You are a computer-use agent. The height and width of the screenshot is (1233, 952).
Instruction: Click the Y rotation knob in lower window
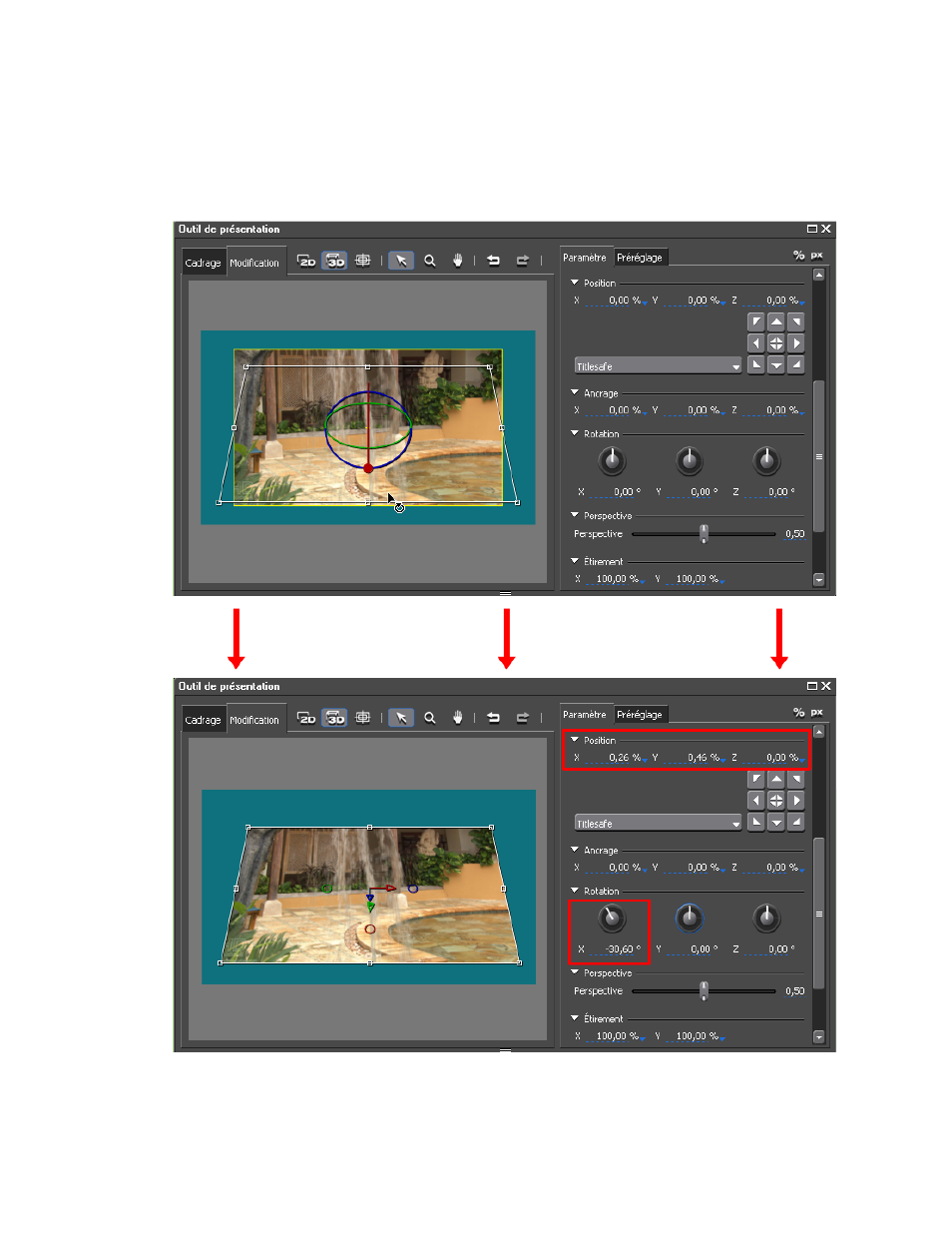[x=690, y=919]
